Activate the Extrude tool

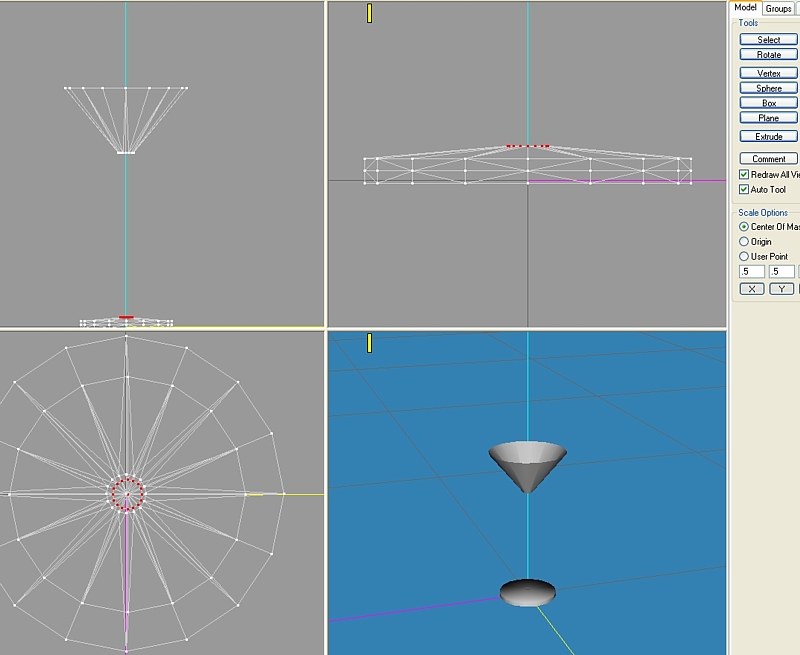[768, 136]
